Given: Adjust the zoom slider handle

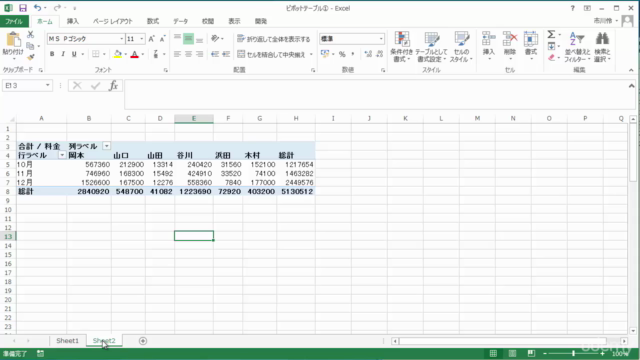Looking at the screenshot, I should [573, 353].
